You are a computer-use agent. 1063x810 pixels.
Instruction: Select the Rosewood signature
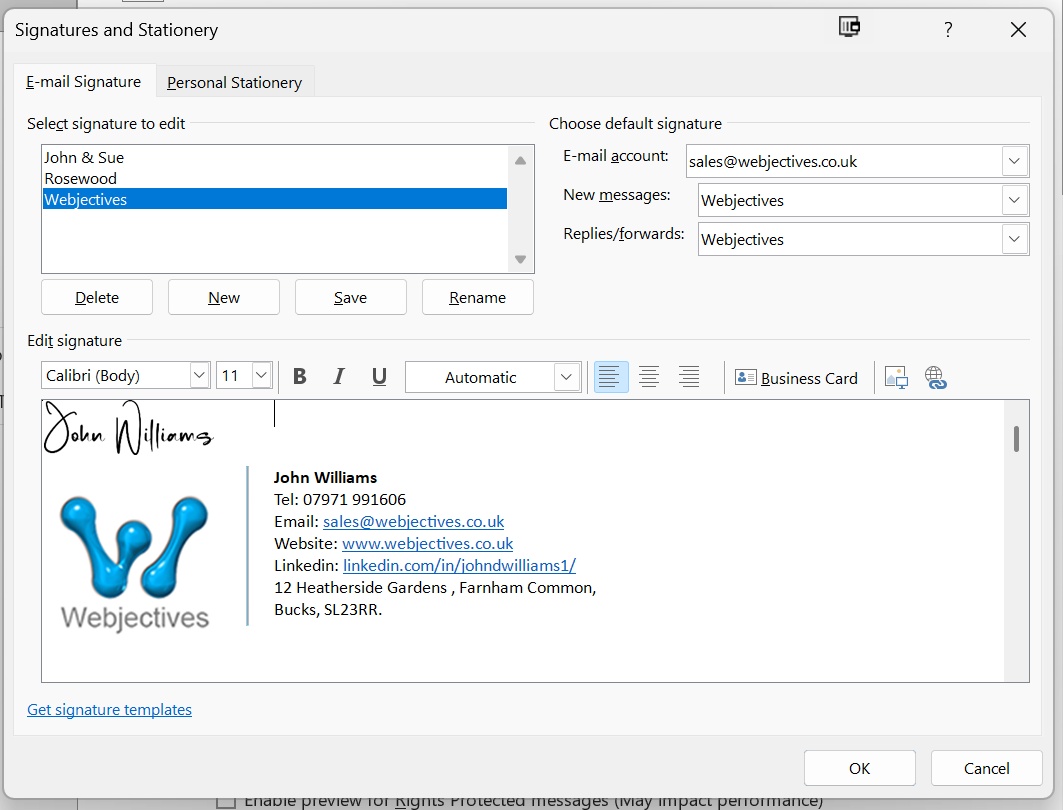click(x=275, y=178)
